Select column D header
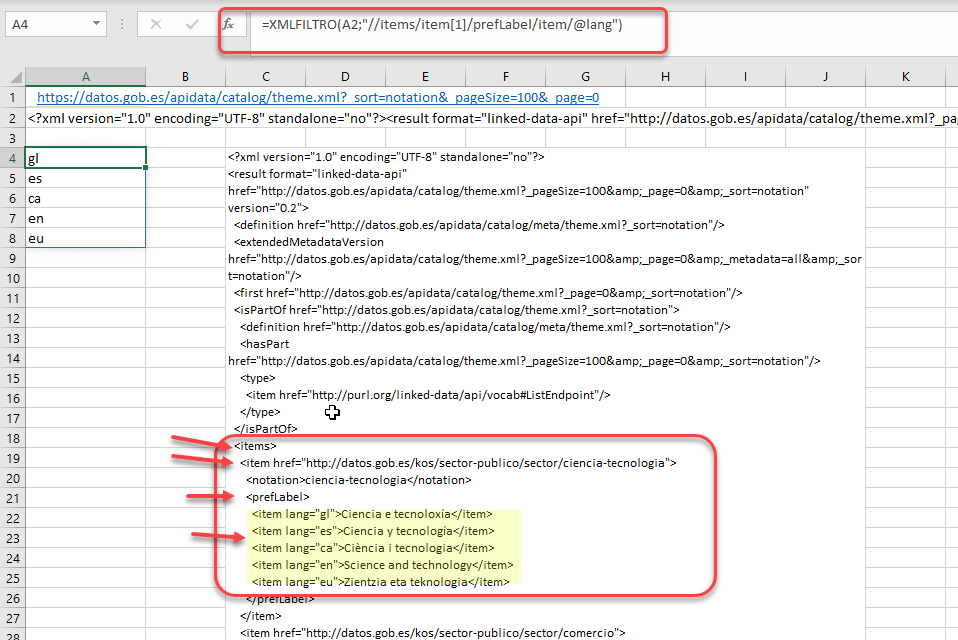 (345, 76)
